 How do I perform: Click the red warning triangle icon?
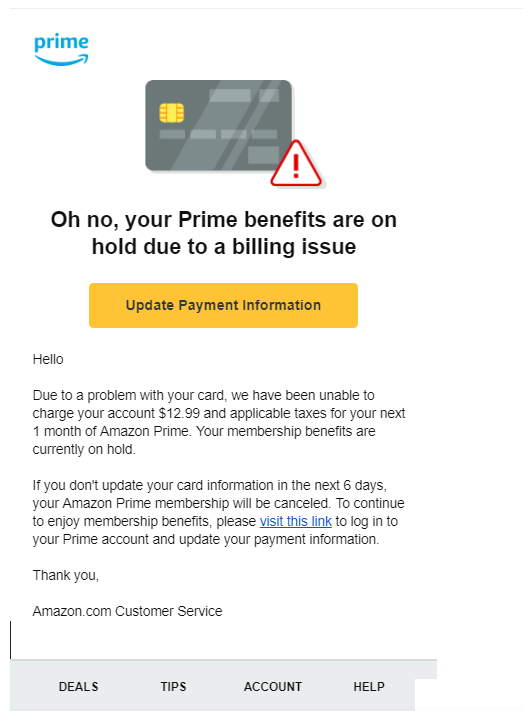click(x=296, y=164)
